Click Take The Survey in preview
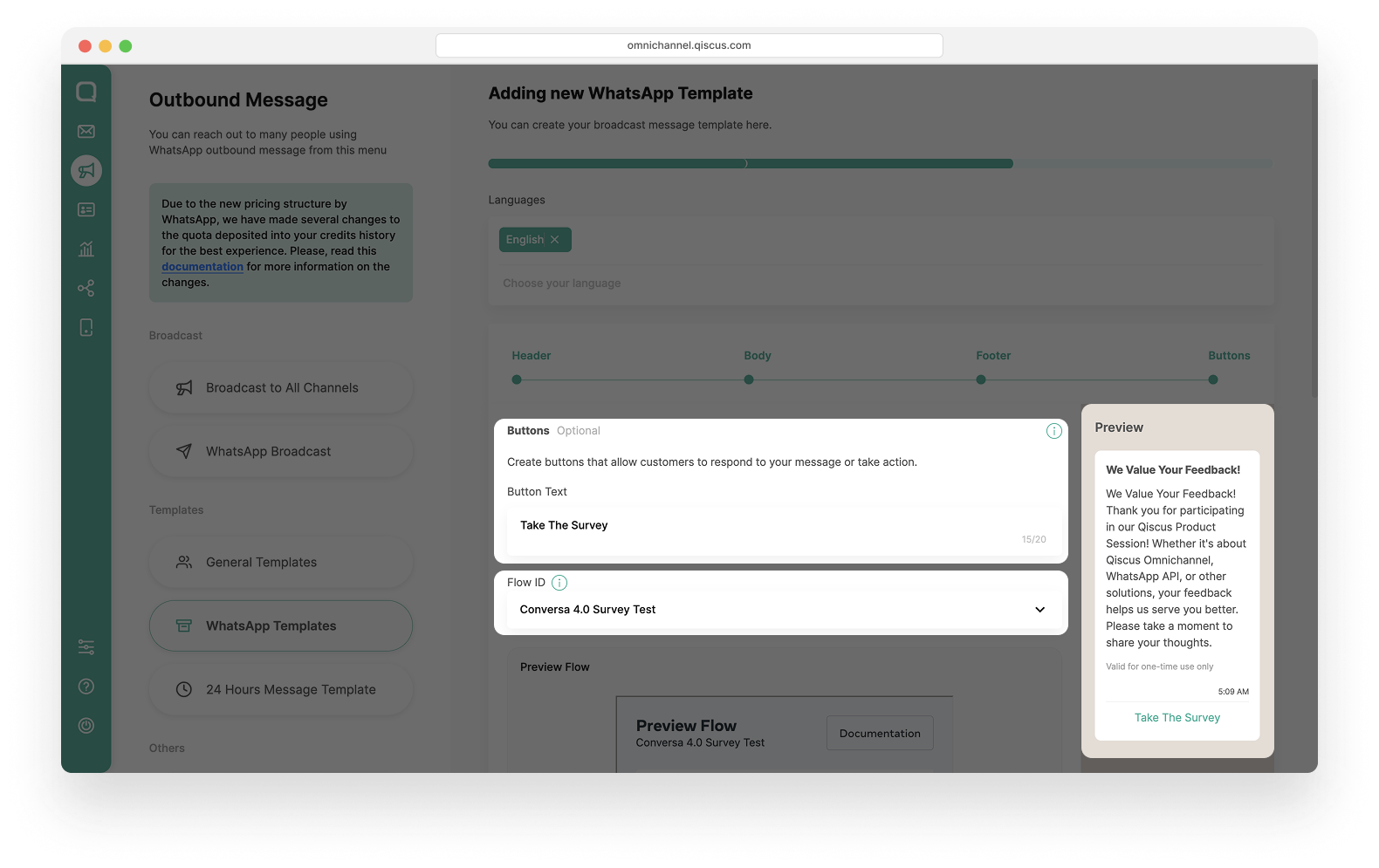1379x868 pixels. [x=1177, y=718]
